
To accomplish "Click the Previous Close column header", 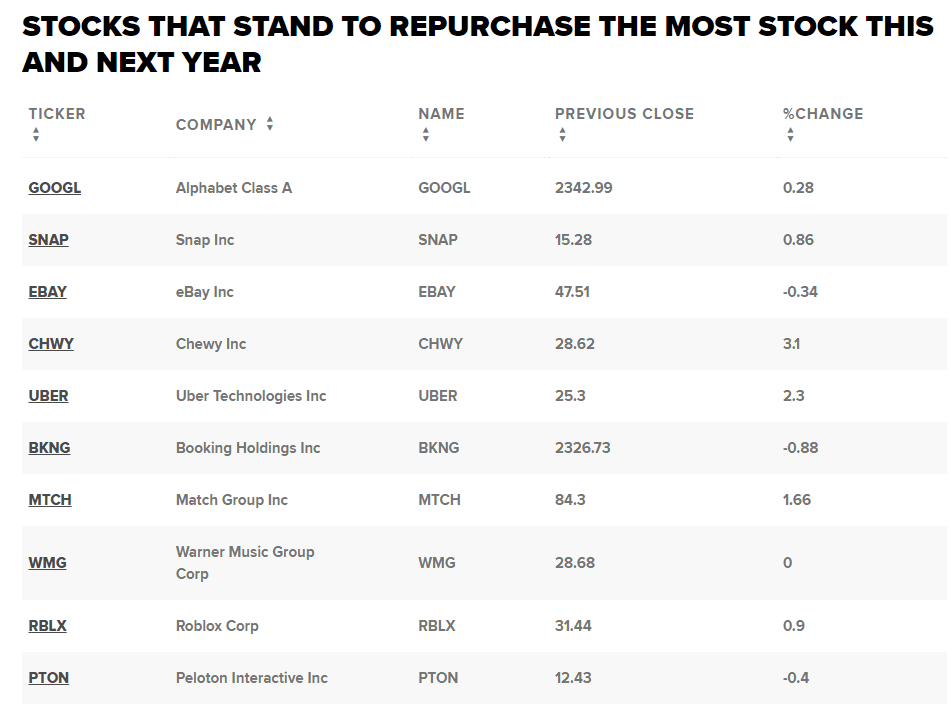I will [624, 114].
